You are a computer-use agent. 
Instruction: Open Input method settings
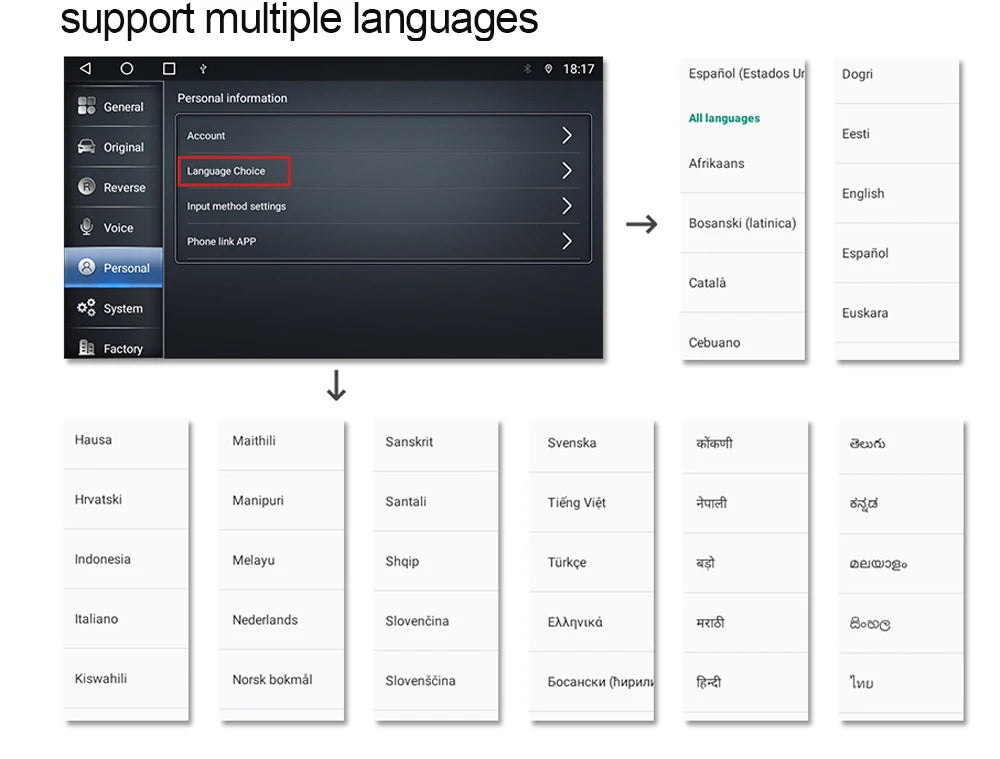tap(383, 206)
